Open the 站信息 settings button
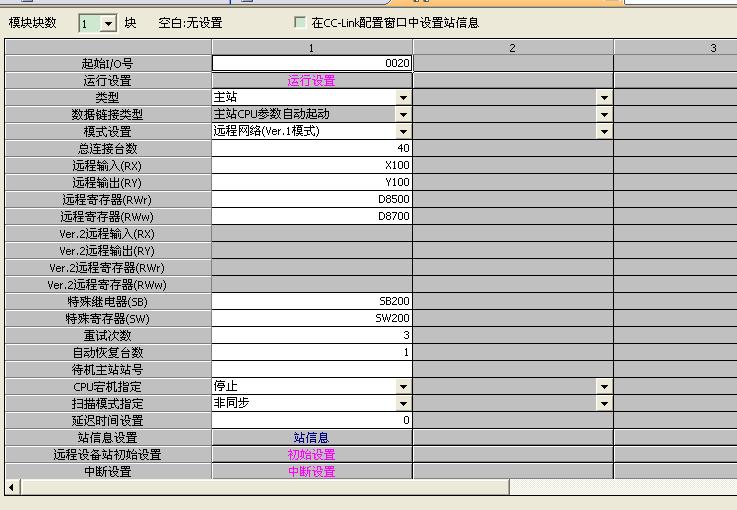 tap(311, 438)
